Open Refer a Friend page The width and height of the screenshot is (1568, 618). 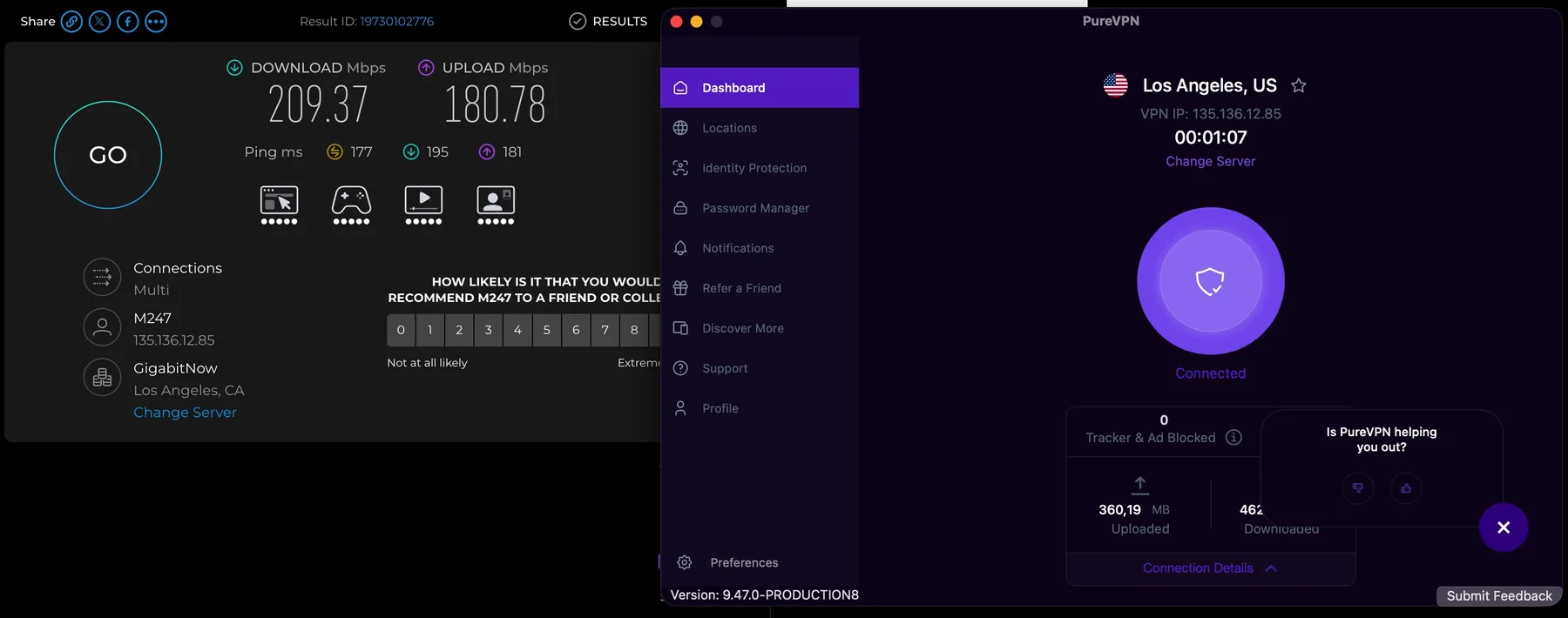760,288
